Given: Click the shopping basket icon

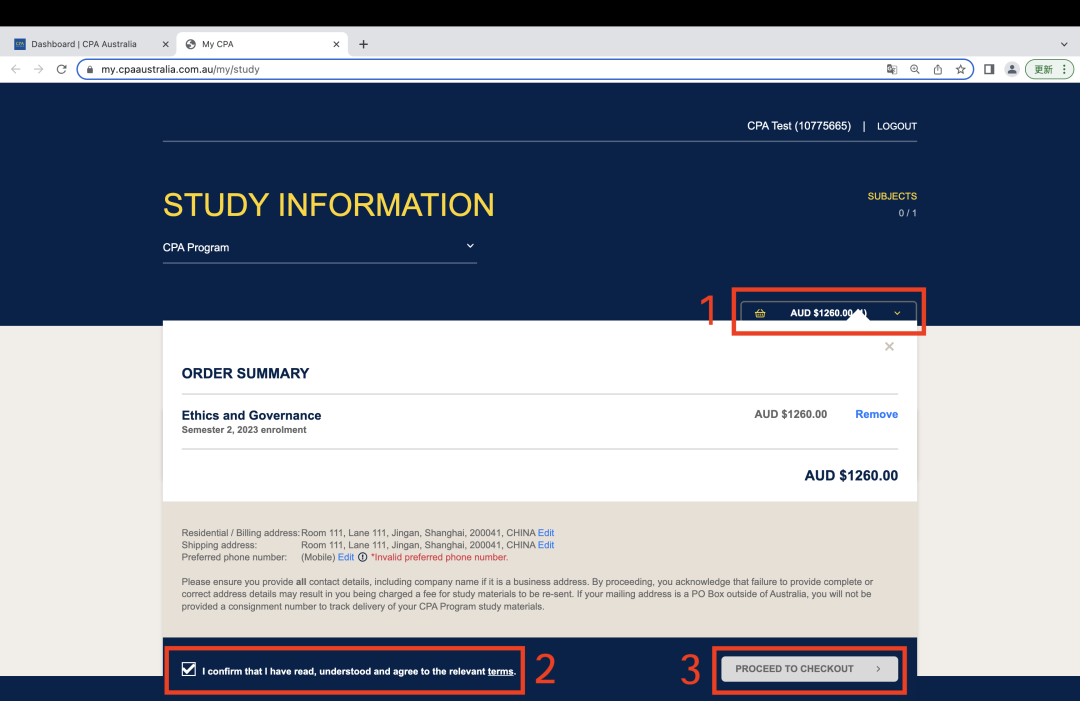Looking at the screenshot, I should [760, 313].
